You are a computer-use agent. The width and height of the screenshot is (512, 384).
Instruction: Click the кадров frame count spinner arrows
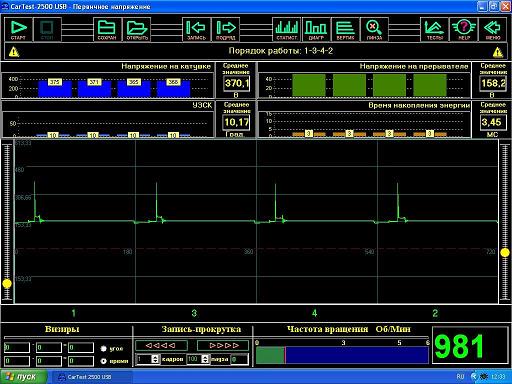pyautogui.click(x=155, y=359)
